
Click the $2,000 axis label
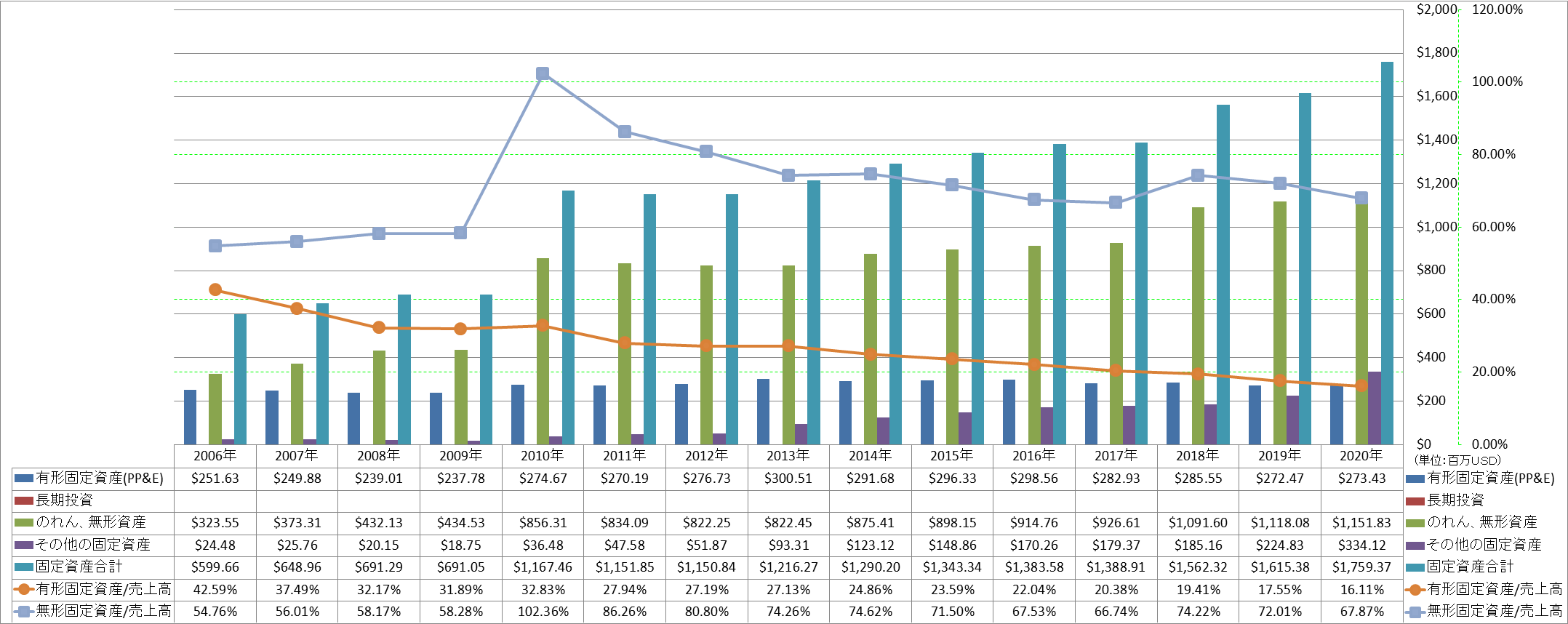[1437, 9]
